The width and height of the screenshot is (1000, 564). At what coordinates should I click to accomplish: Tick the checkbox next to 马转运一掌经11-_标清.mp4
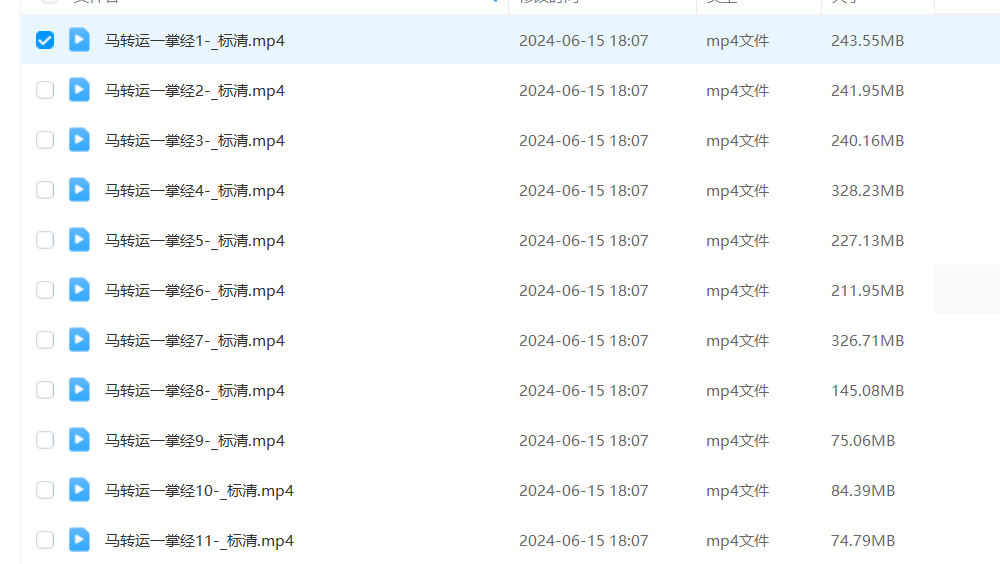pos(45,540)
